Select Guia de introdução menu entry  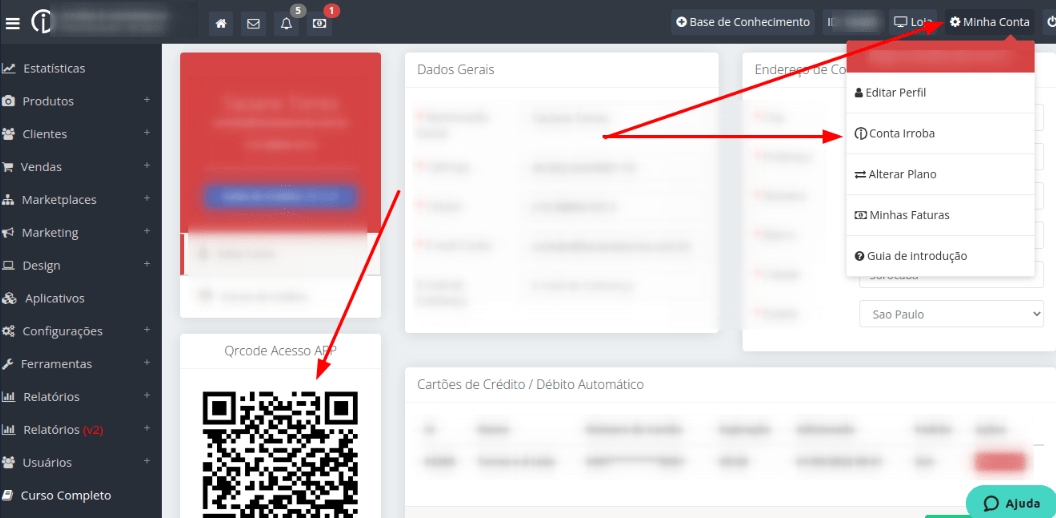click(x=940, y=256)
